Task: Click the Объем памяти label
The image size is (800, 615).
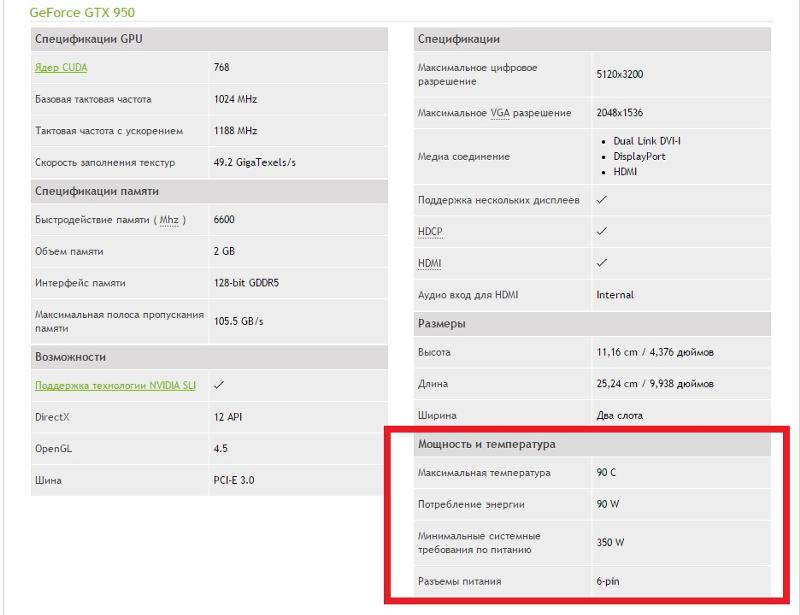Action: 69,251
